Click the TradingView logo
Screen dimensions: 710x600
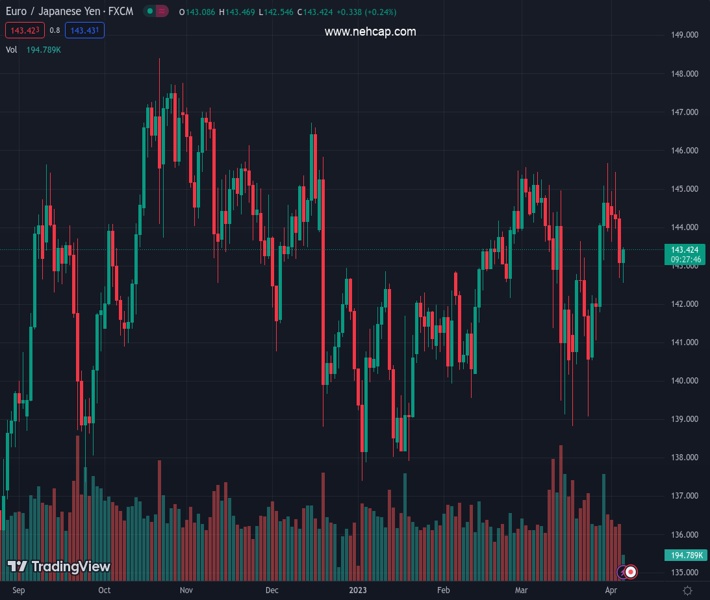point(58,566)
